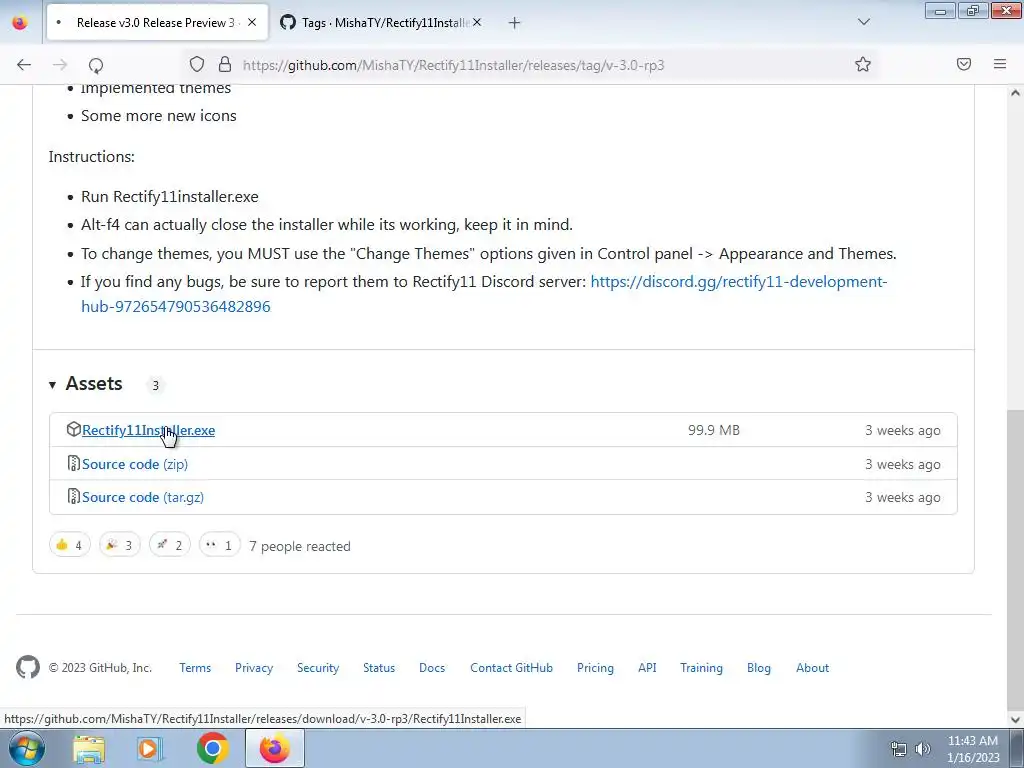Click GitHub favicon on Tags tab
This screenshot has height=768, width=1024.
pos(288,22)
